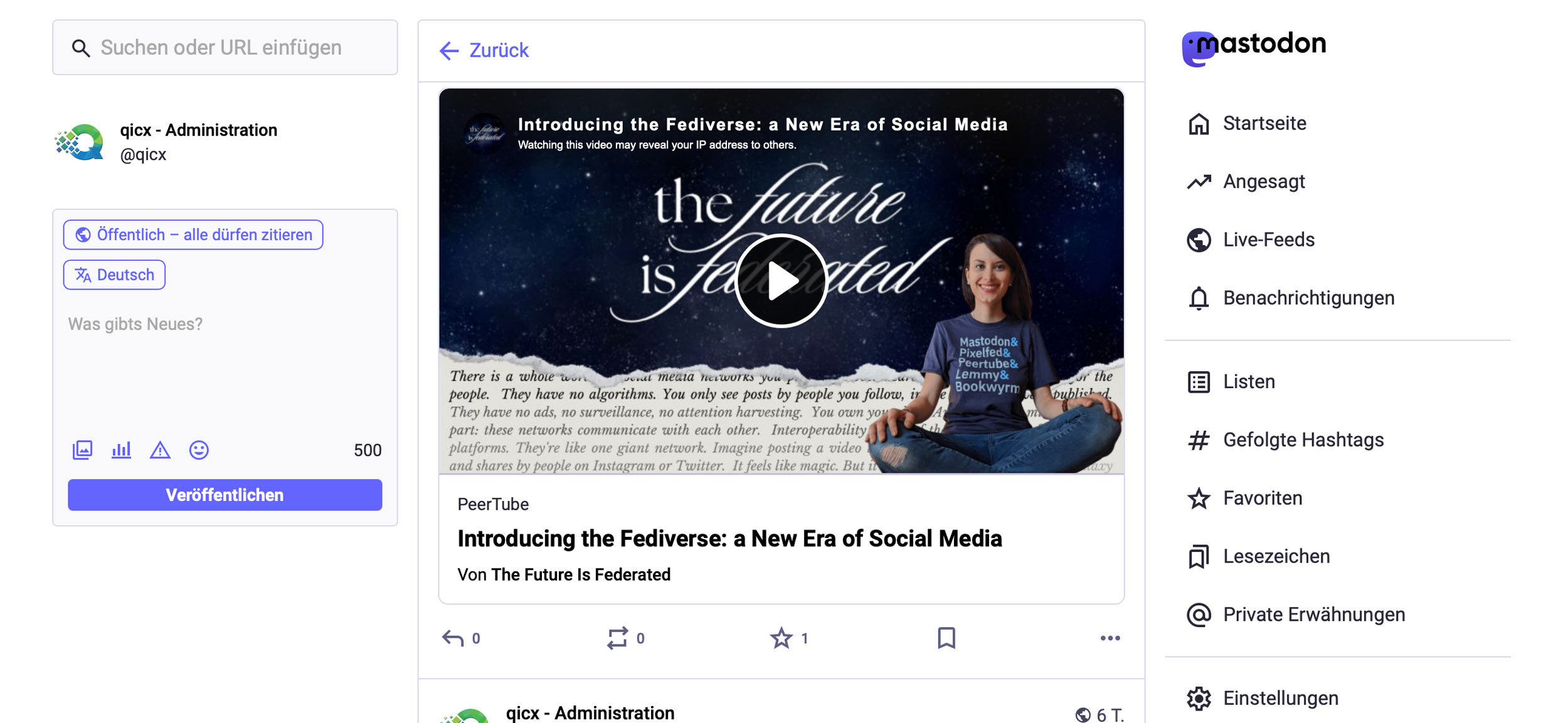Screen dimensions: 1568x723
Task: Add a poll with the chart icon
Action: pos(121,450)
